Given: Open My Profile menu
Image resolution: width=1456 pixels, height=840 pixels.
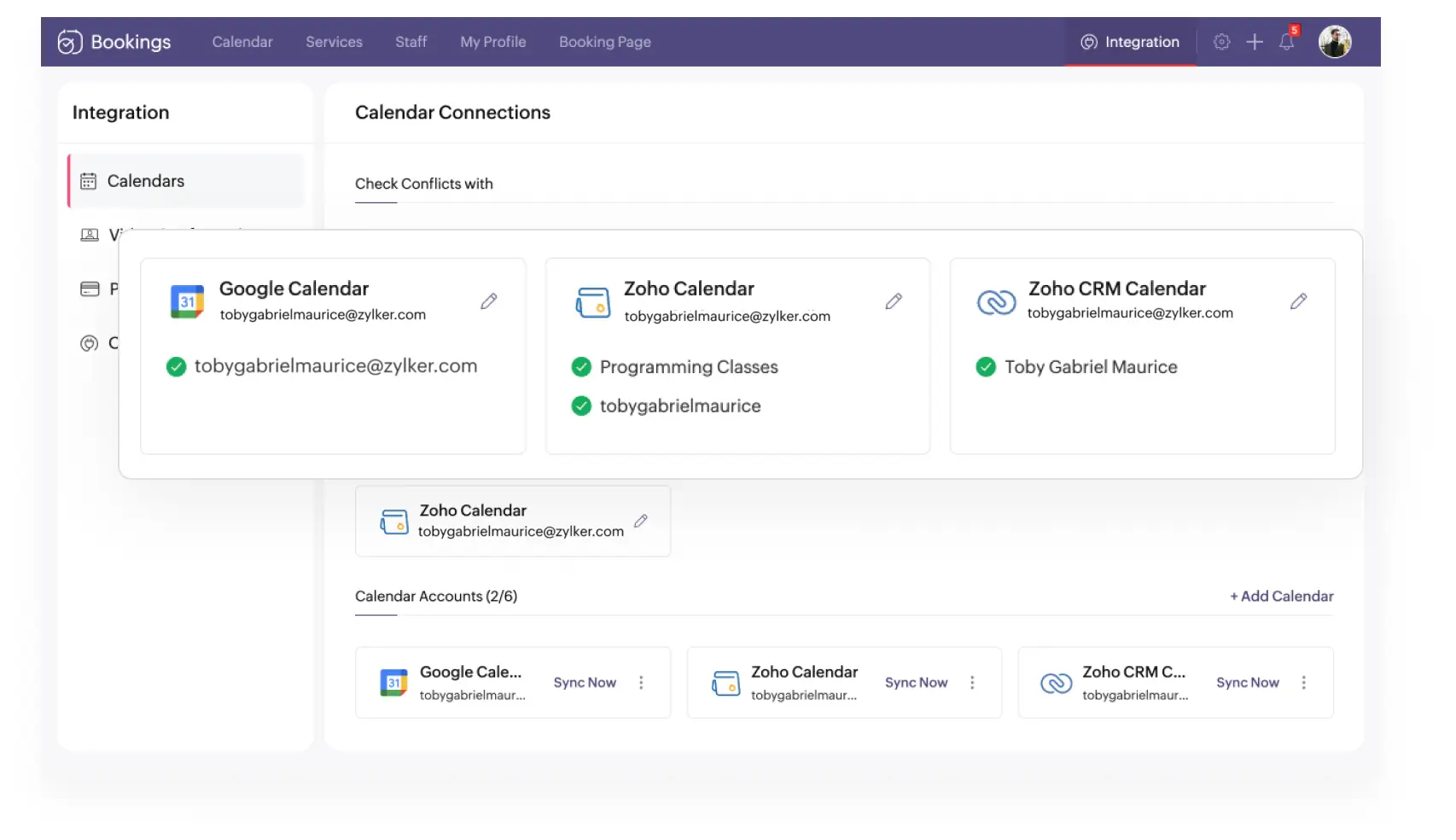Looking at the screenshot, I should [492, 42].
